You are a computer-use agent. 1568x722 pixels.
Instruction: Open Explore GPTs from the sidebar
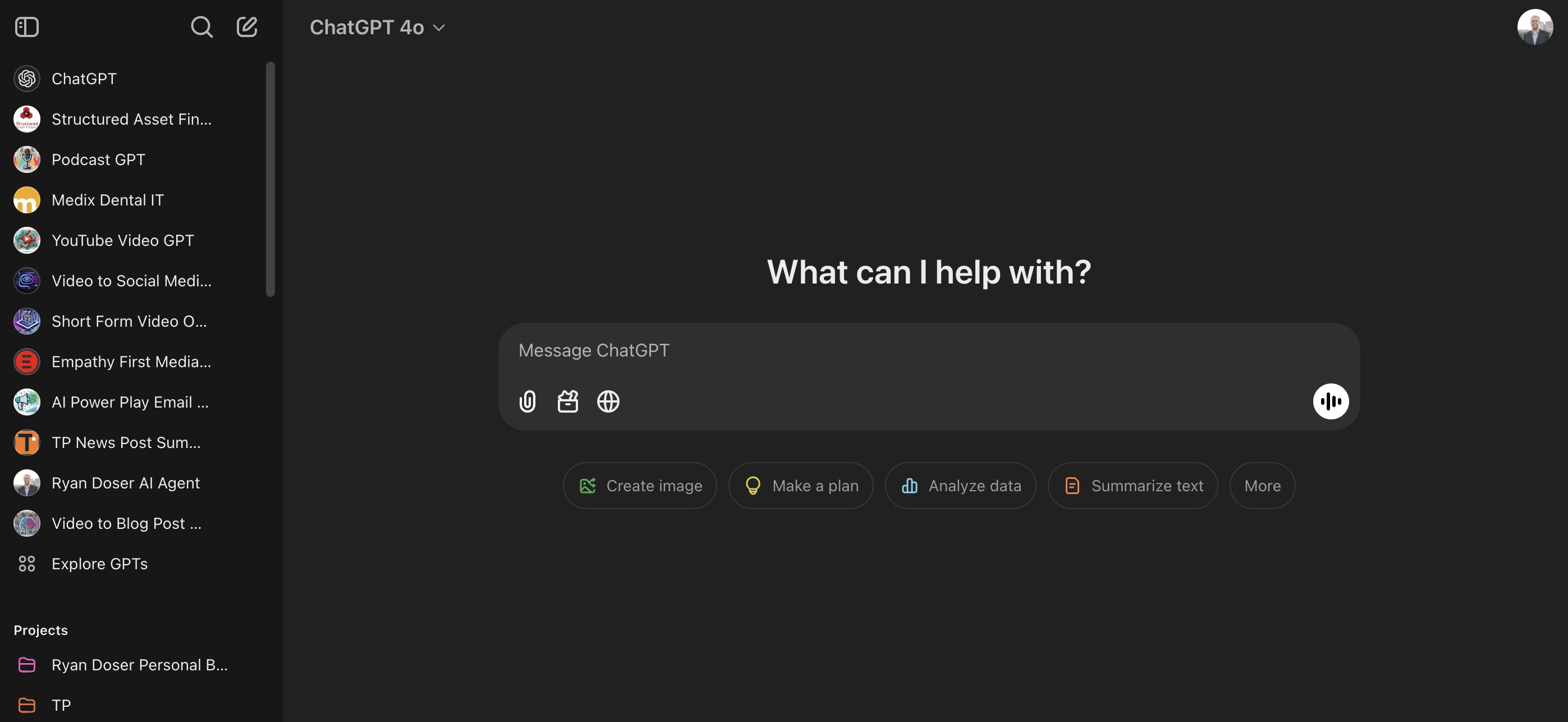(x=99, y=564)
